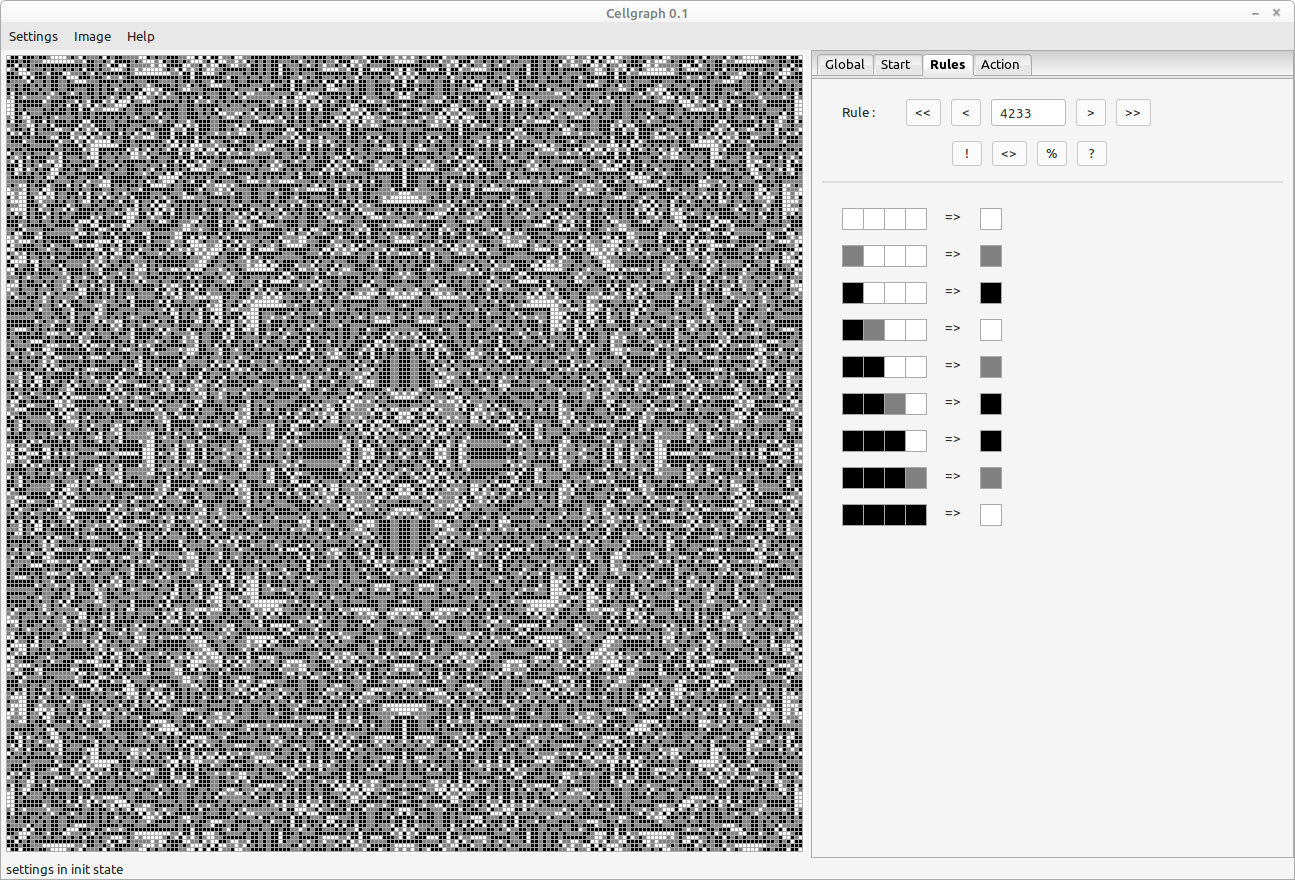
Task: Jump to last rule with >> button
Action: [1133, 113]
